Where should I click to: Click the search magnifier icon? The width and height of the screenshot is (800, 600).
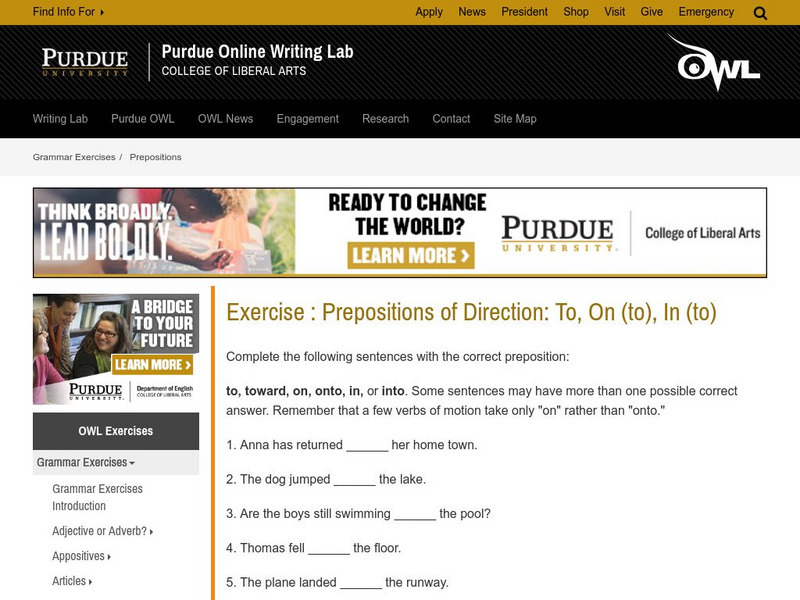coord(760,13)
